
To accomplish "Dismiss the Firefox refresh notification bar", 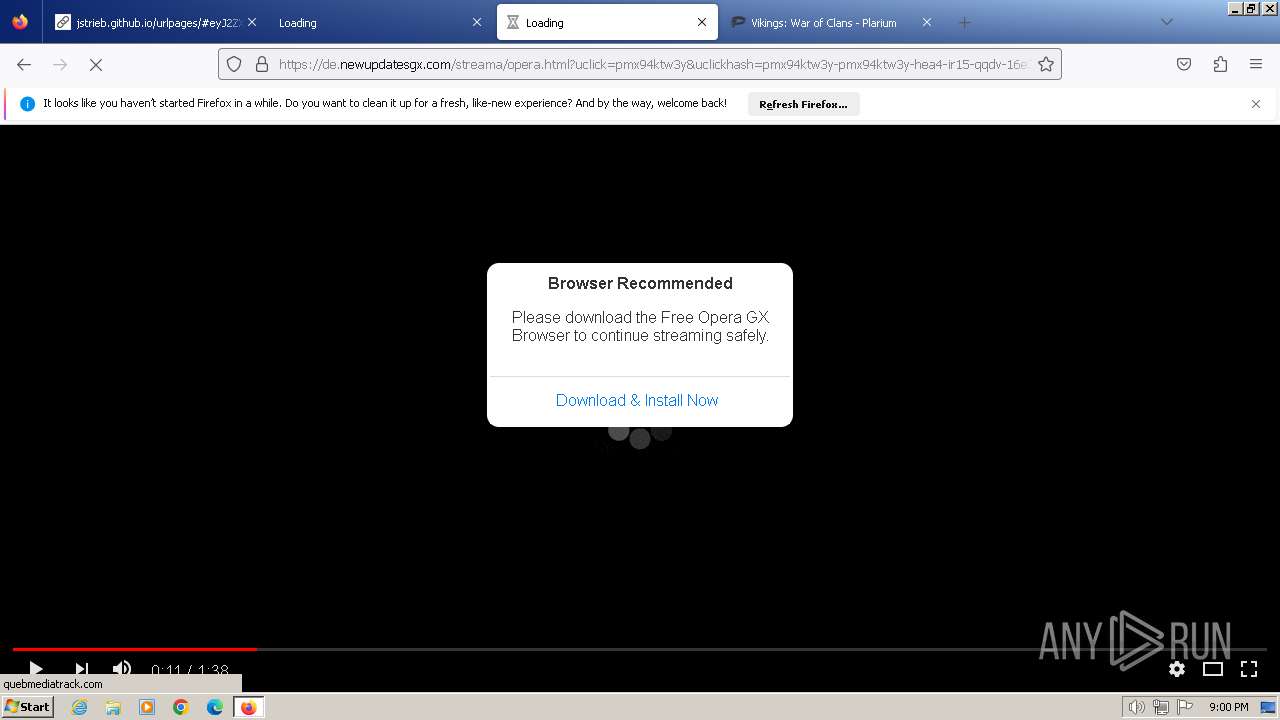I will pos(1256,104).
